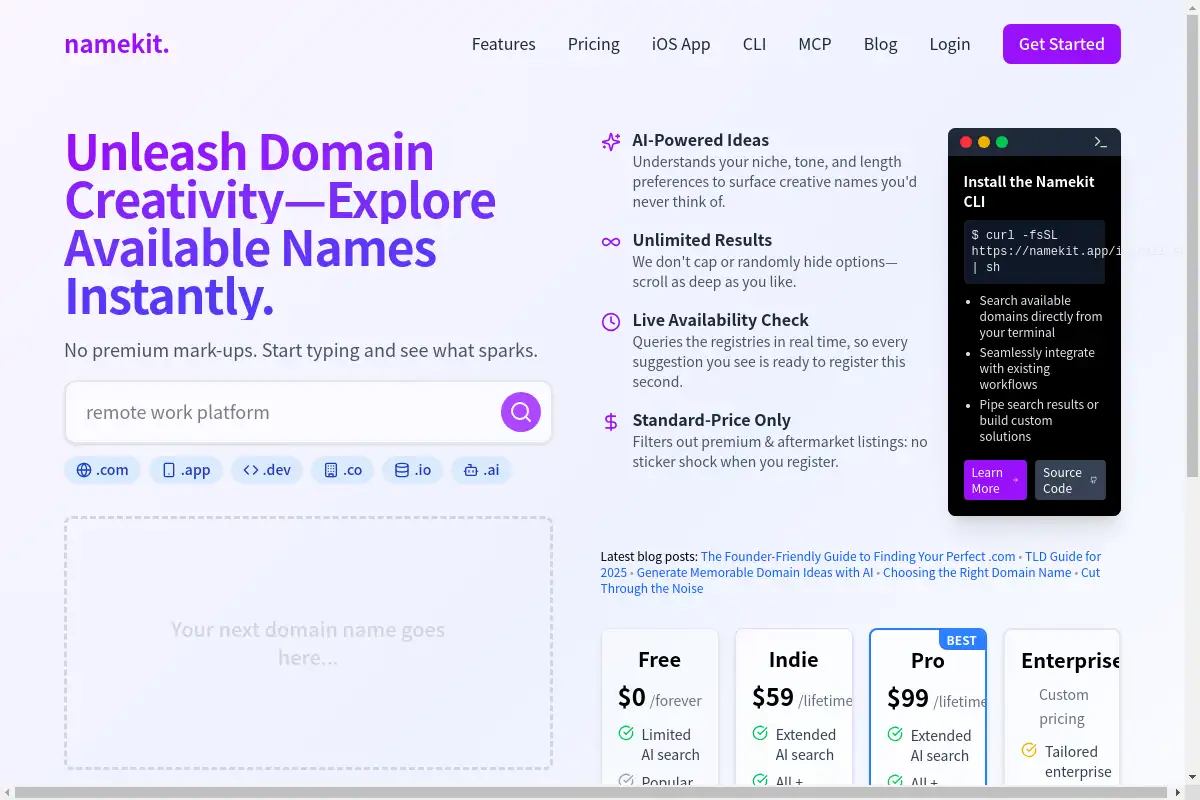
Task: Click the Standard-Price Only dollar icon
Action: tap(611, 422)
